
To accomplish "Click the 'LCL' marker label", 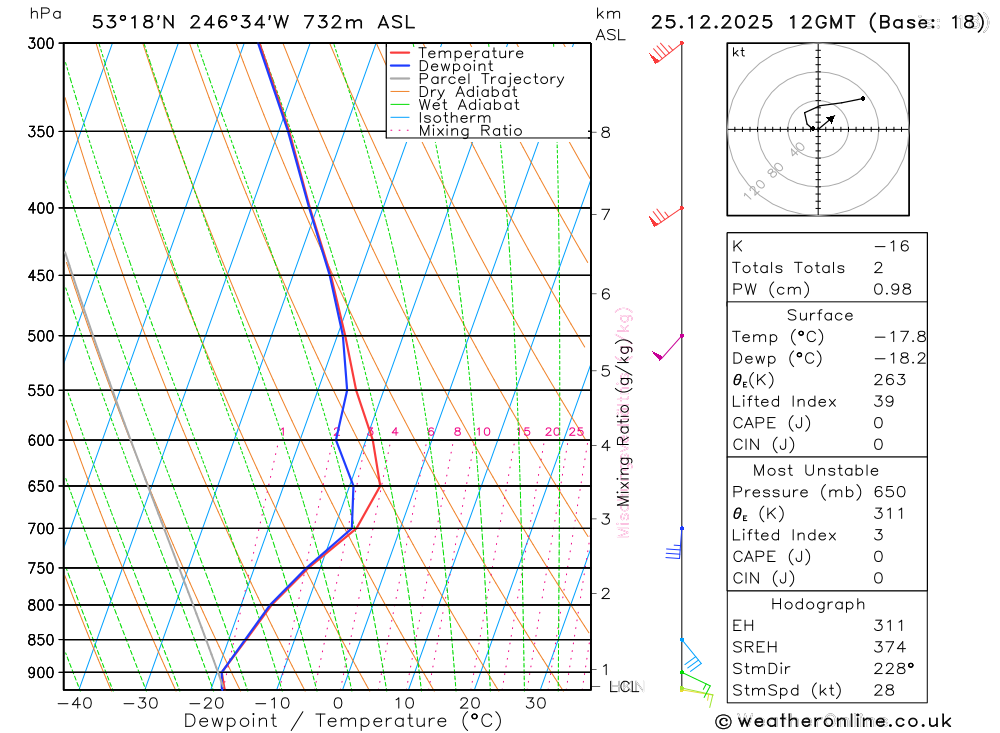I will (624, 687).
